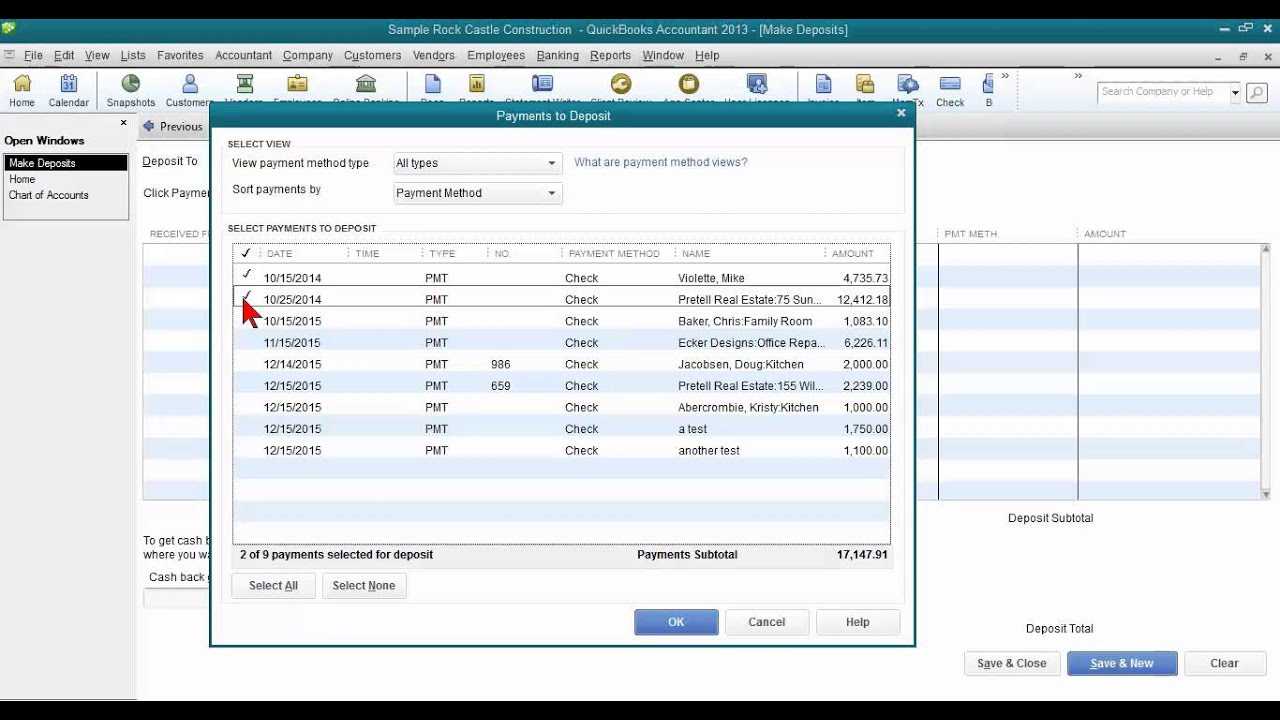
Task: Select Home in Open Windows list
Action: coord(22,179)
